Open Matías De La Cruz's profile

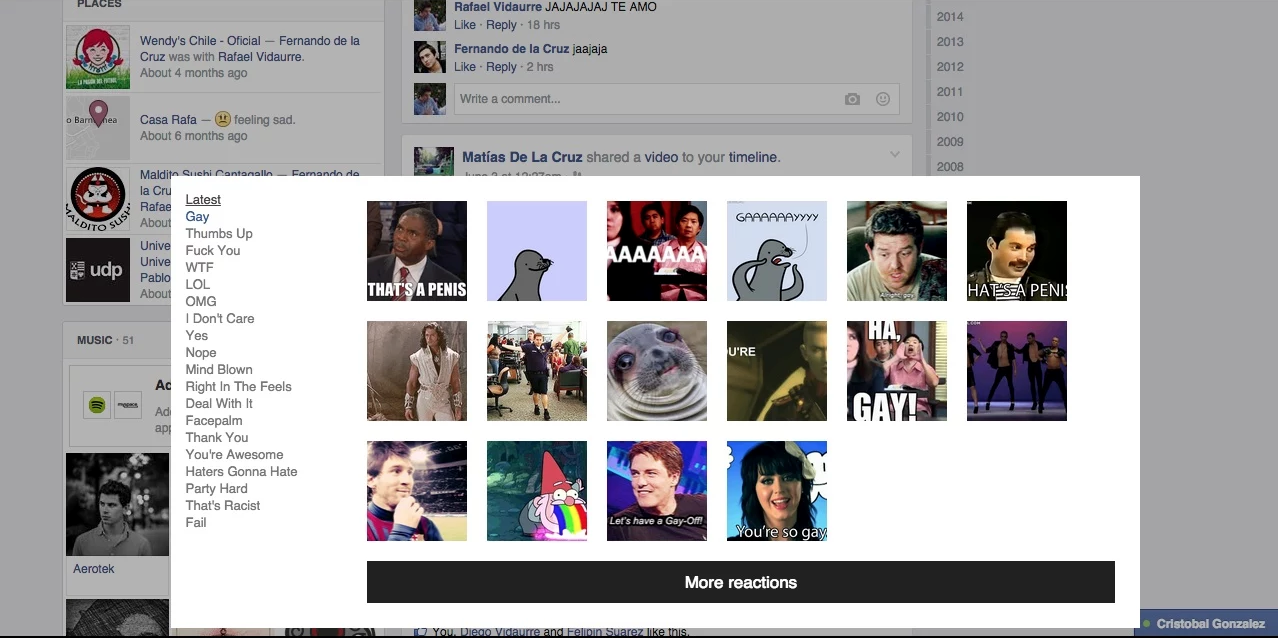point(522,157)
